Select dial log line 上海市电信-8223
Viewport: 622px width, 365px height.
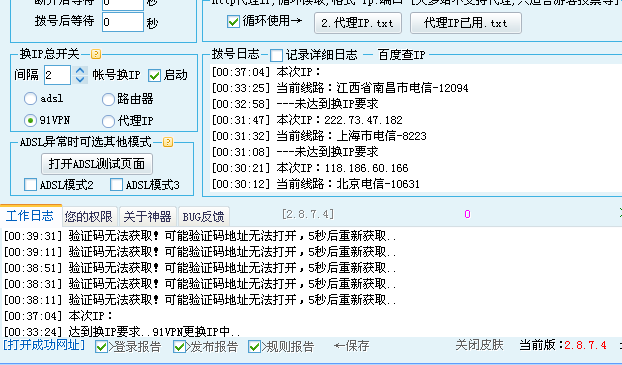(x=319, y=136)
